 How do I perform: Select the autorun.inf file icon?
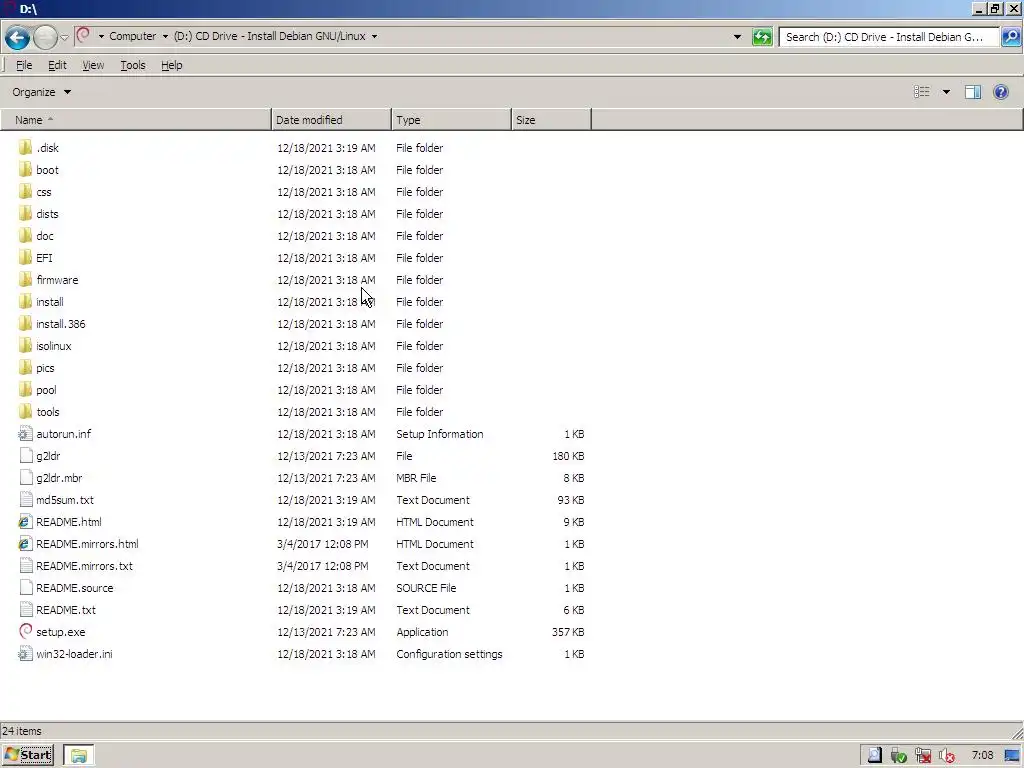pyautogui.click(x=25, y=434)
